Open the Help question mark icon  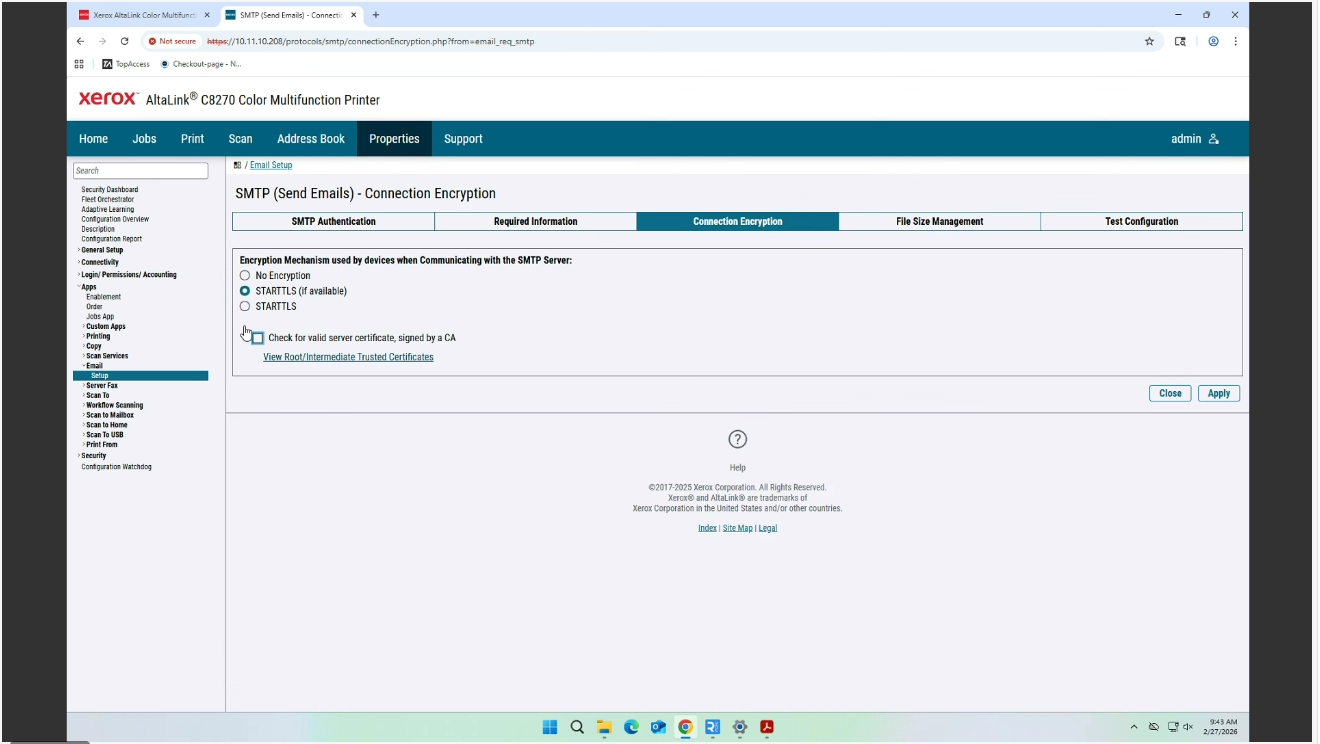point(738,439)
